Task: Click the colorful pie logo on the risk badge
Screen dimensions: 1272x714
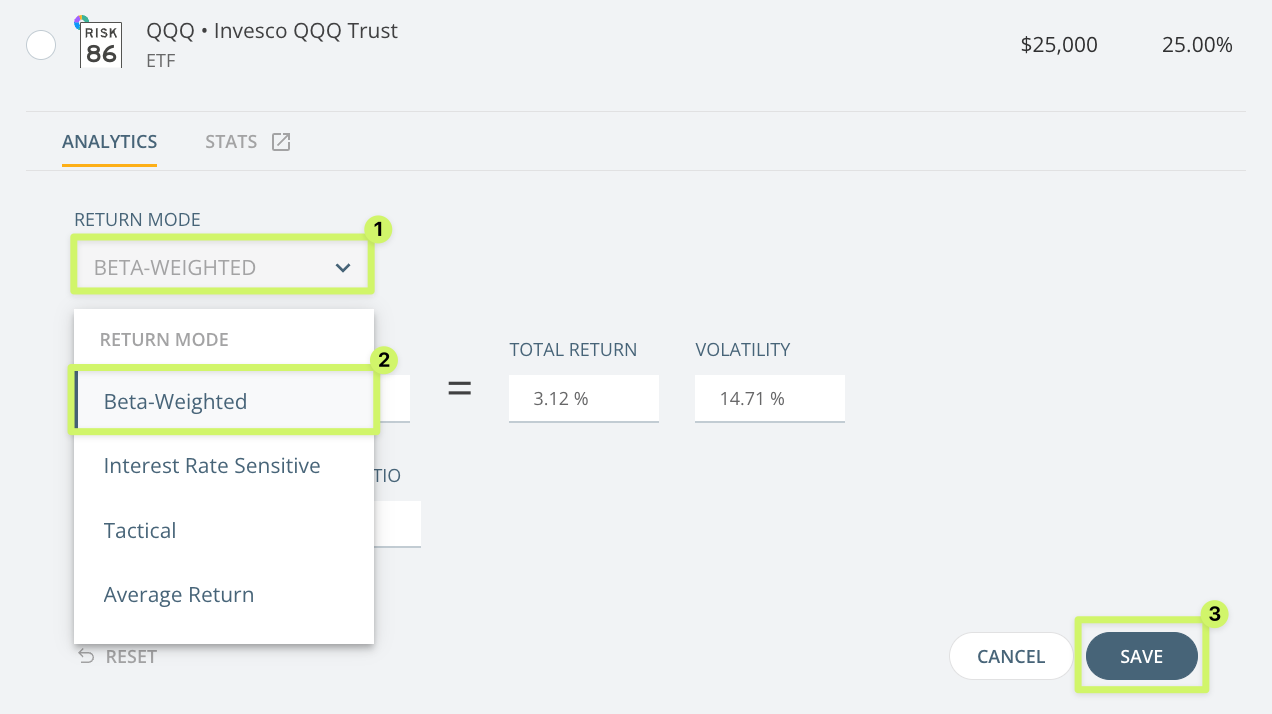Action: 81,19
